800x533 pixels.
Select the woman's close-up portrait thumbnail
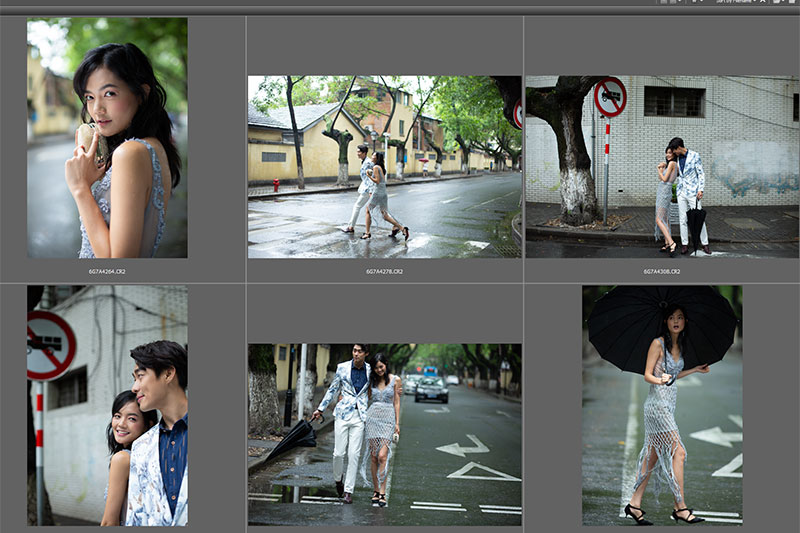[107, 138]
